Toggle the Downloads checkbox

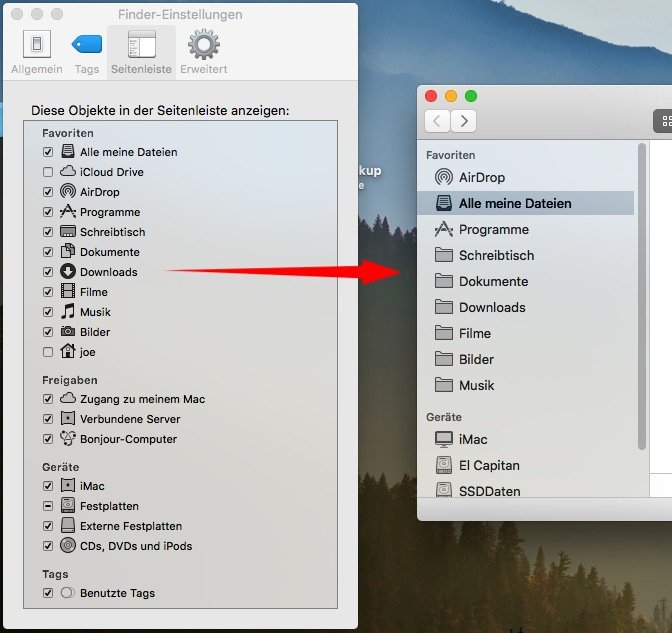pos(48,272)
